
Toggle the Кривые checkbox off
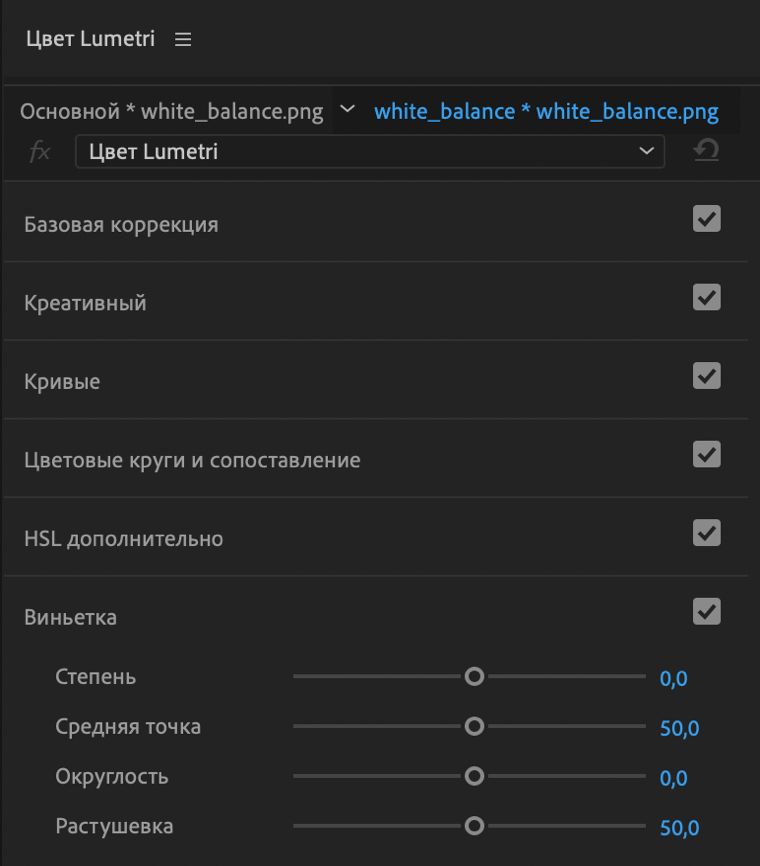[706, 376]
